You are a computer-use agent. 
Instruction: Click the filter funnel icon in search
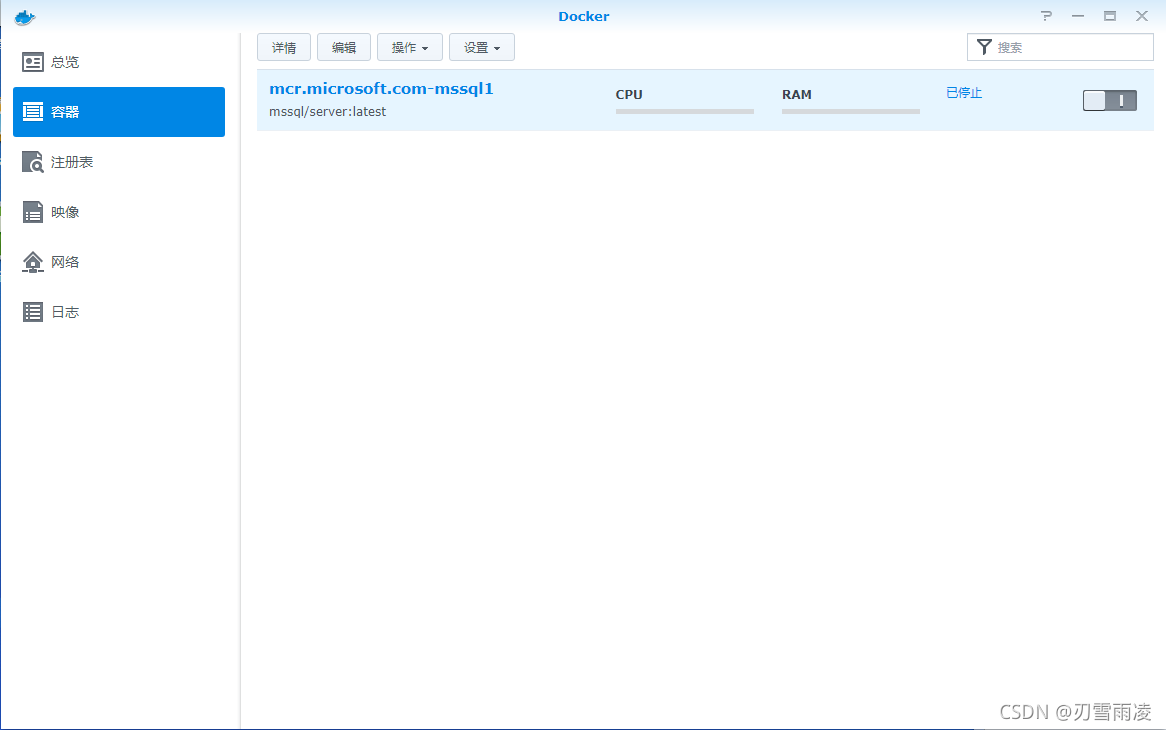[x=984, y=47]
